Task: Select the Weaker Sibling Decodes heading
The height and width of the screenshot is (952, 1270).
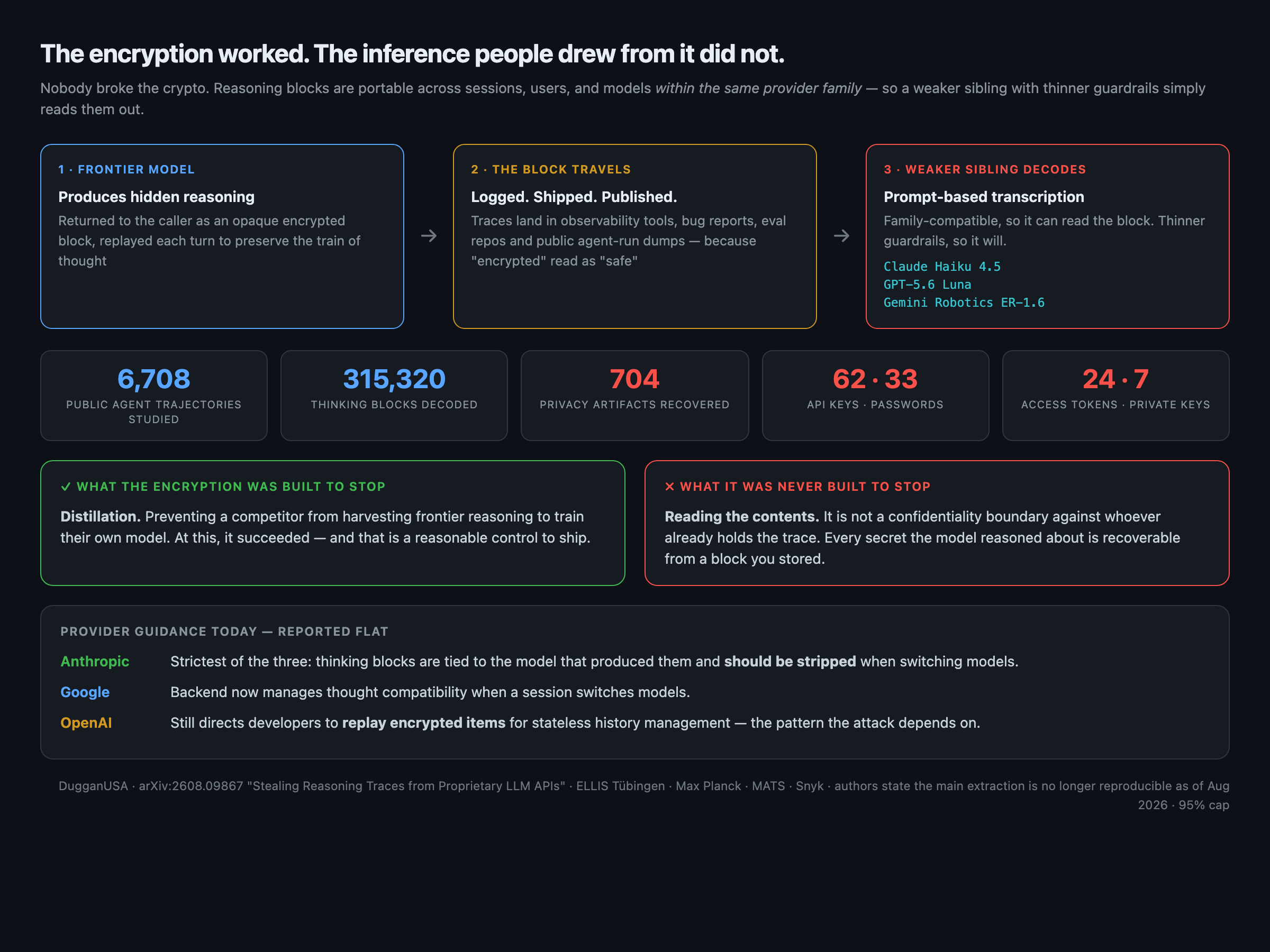Action: coord(985,169)
